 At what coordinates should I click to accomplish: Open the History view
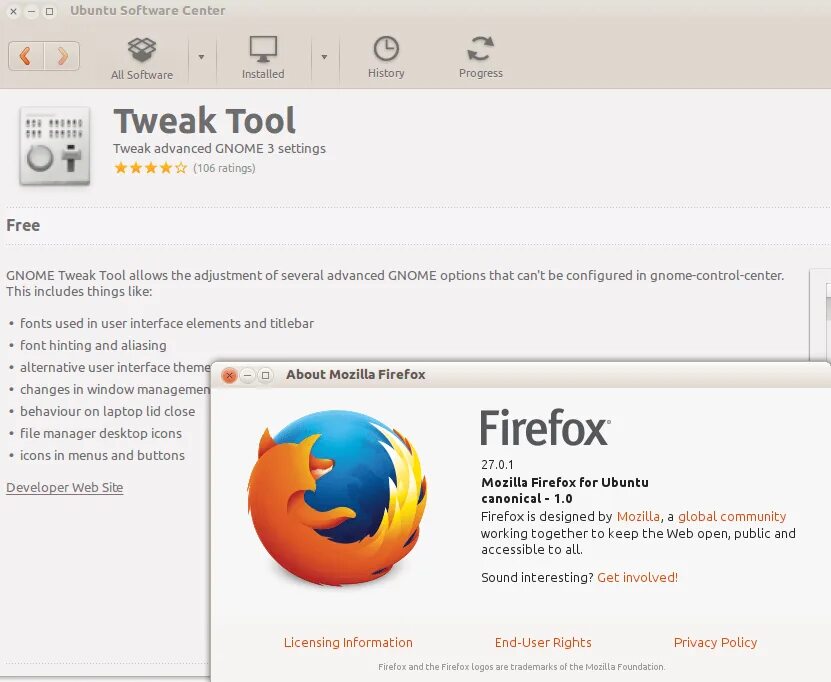(x=386, y=58)
